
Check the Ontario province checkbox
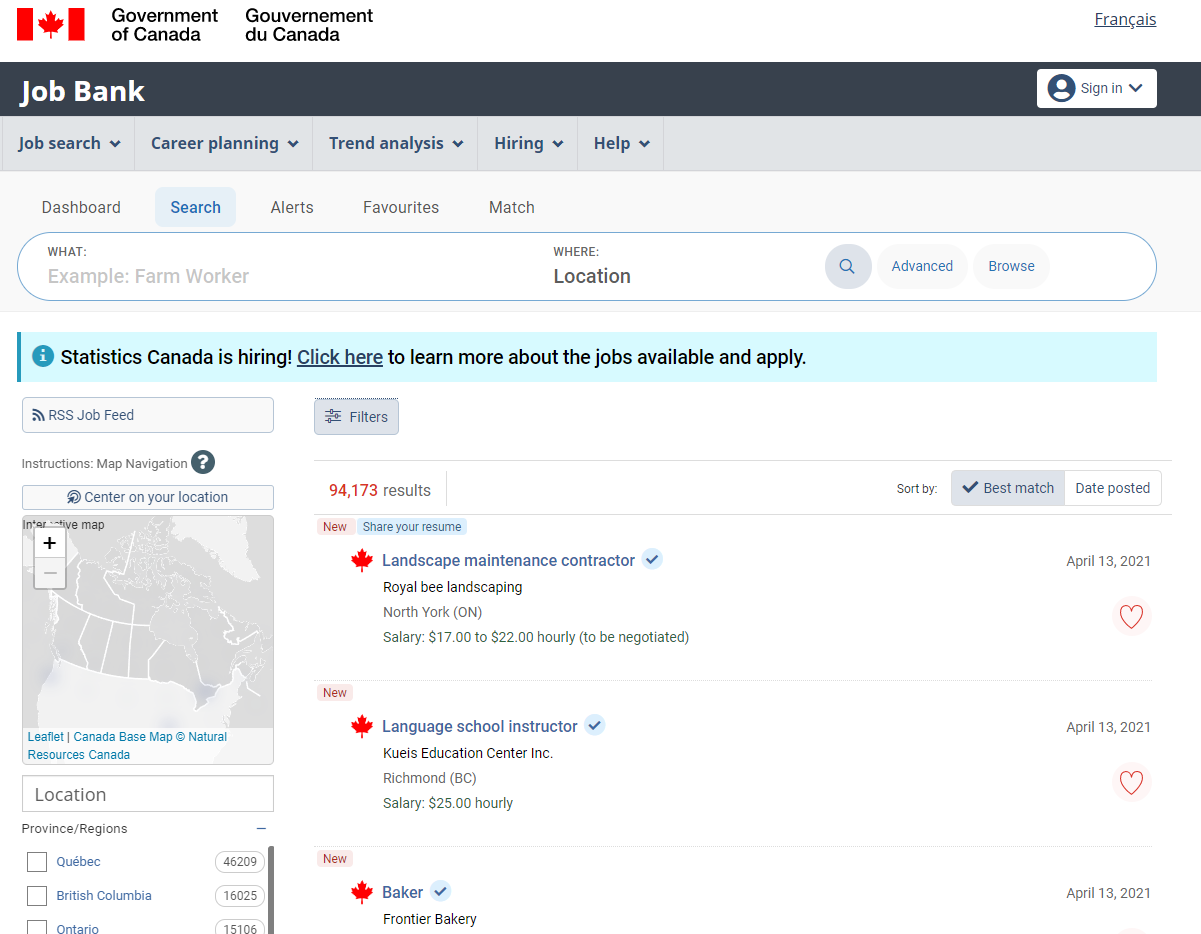37,927
